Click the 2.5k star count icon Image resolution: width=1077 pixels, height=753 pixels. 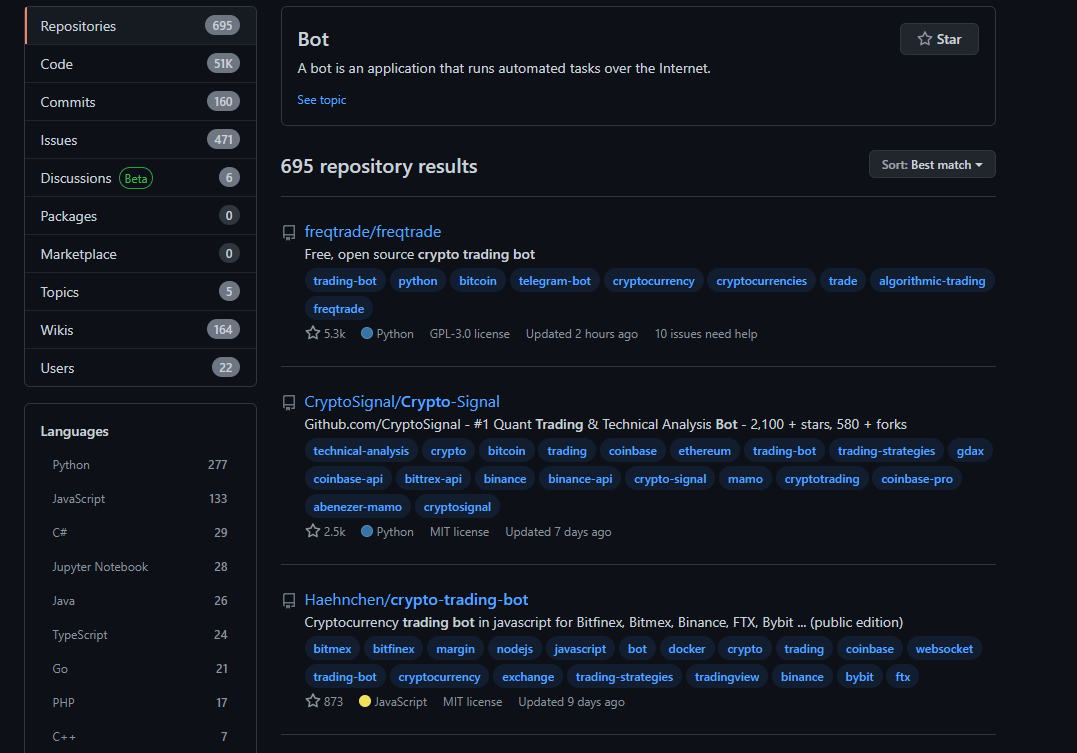click(x=313, y=531)
